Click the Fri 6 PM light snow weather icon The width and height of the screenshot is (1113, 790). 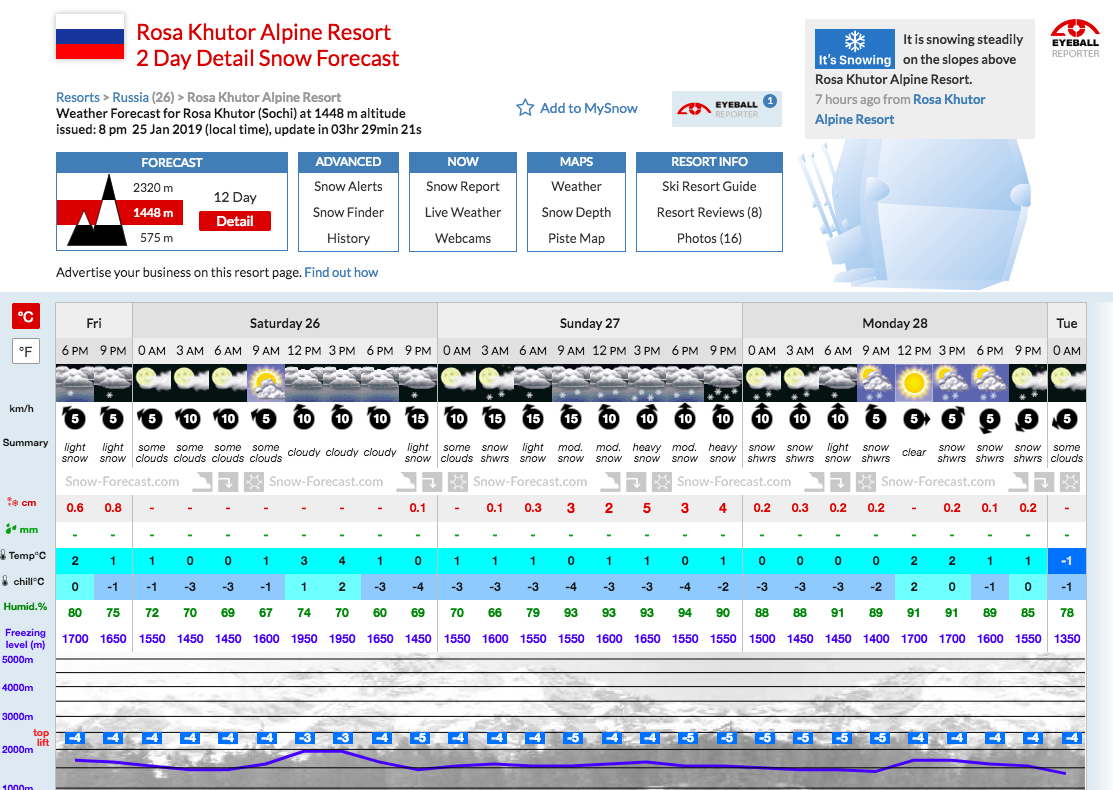[x=75, y=383]
